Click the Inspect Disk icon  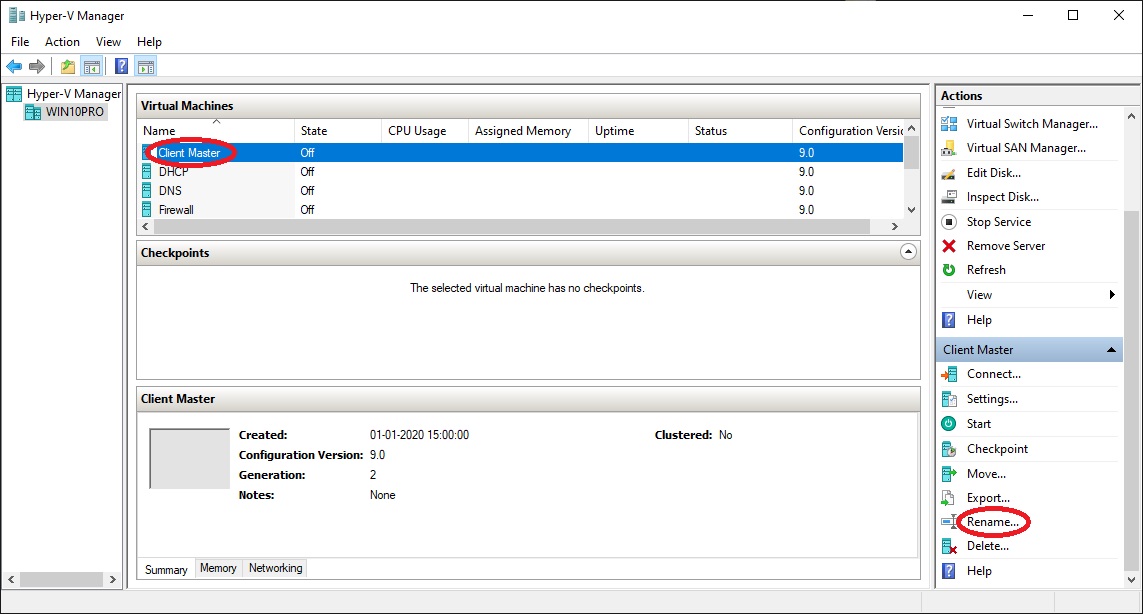click(949, 197)
